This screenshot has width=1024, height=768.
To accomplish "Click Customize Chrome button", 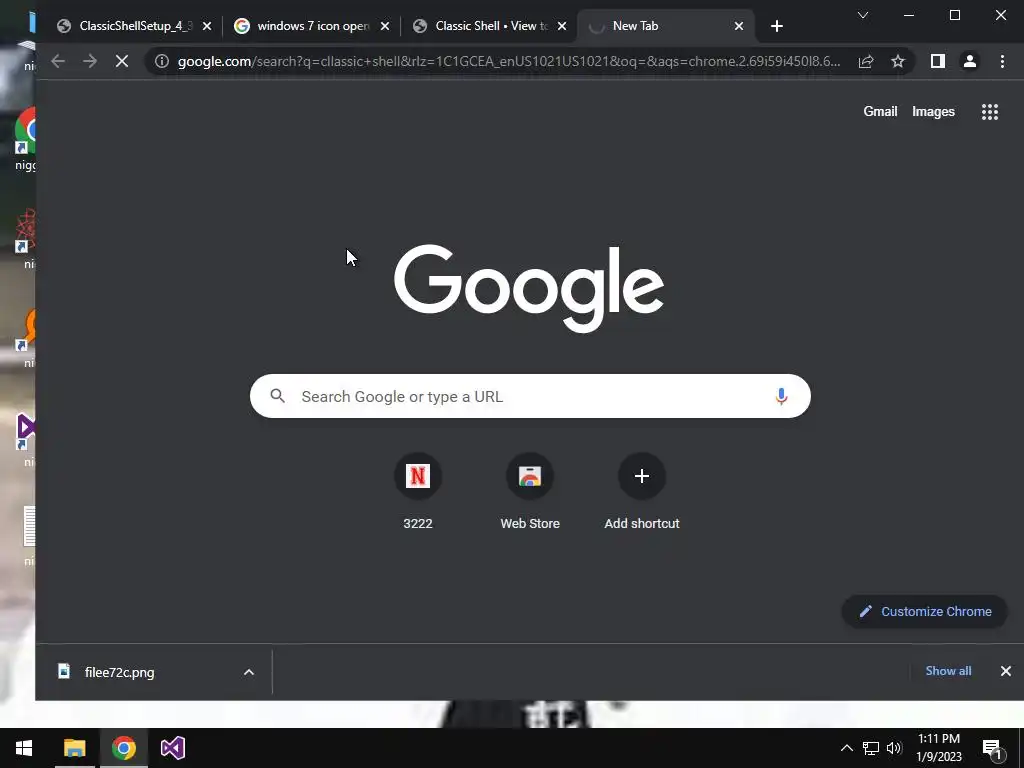I will 925,612.
